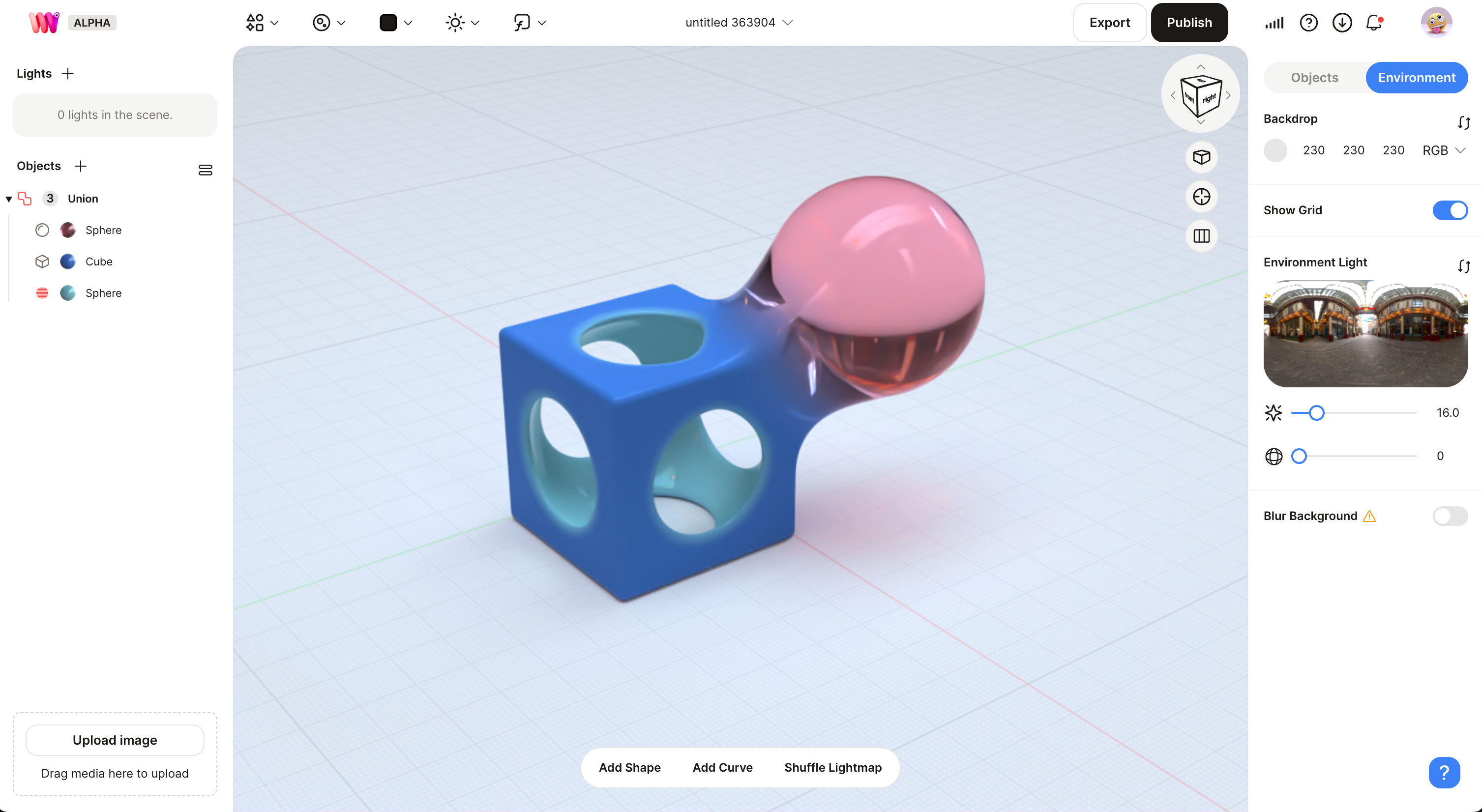
Task: Click Shuffle Lightmap button
Action: click(832, 767)
